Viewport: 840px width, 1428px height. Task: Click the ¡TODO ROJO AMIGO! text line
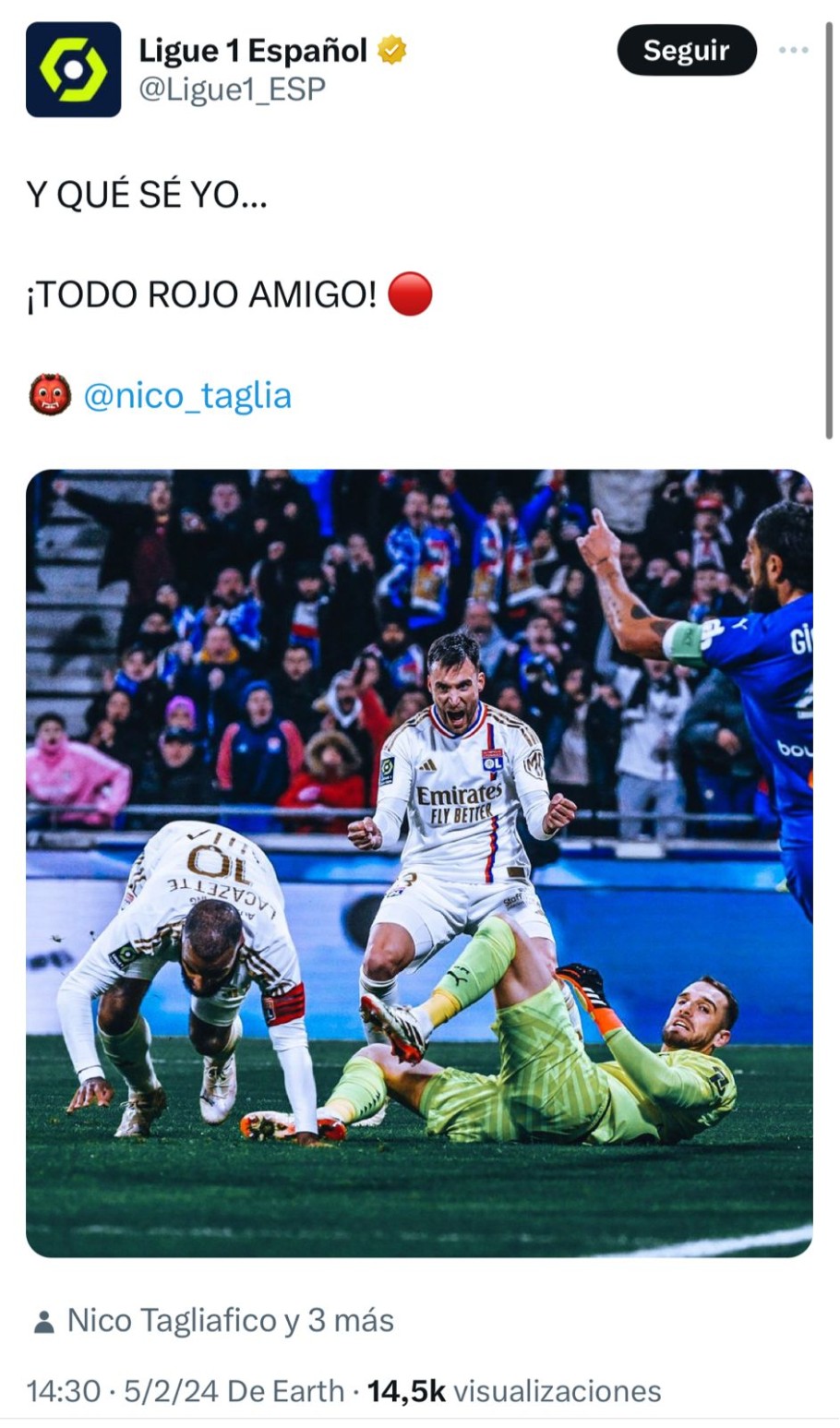pyautogui.click(x=201, y=294)
